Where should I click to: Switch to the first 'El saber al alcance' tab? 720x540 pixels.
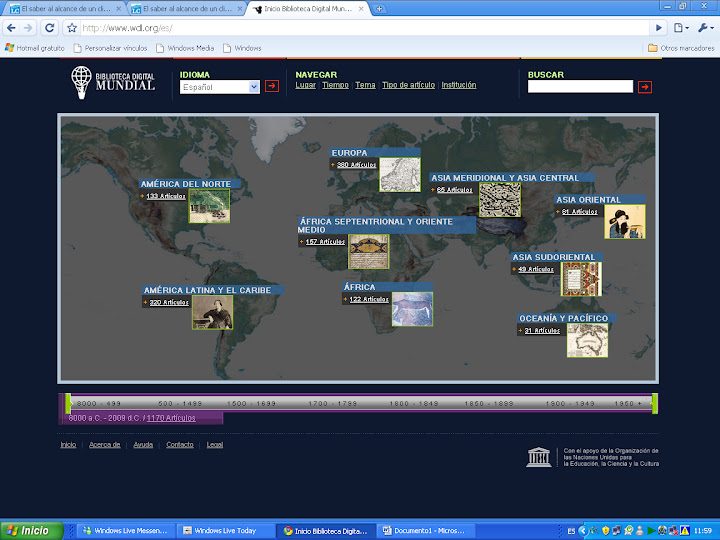(66, 9)
